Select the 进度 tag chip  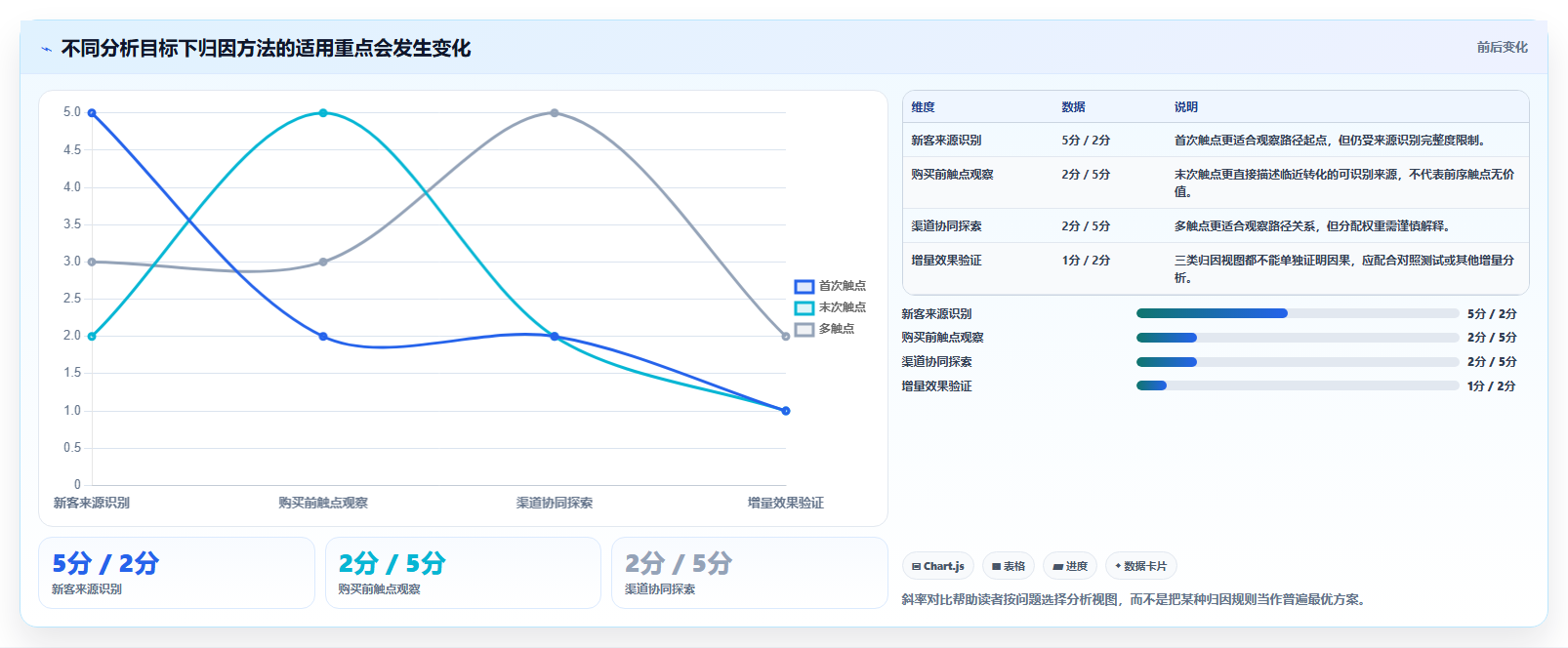[x=1070, y=566]
